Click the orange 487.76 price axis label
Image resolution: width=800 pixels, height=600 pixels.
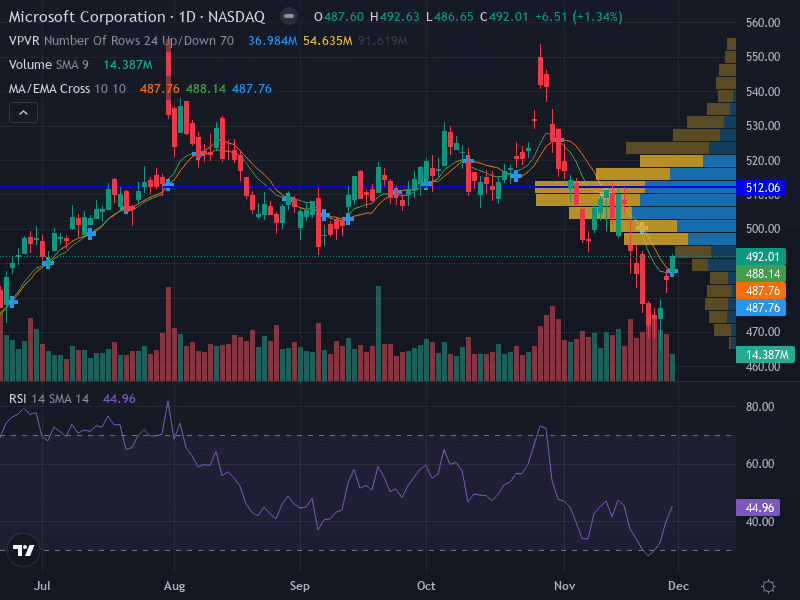762,291
